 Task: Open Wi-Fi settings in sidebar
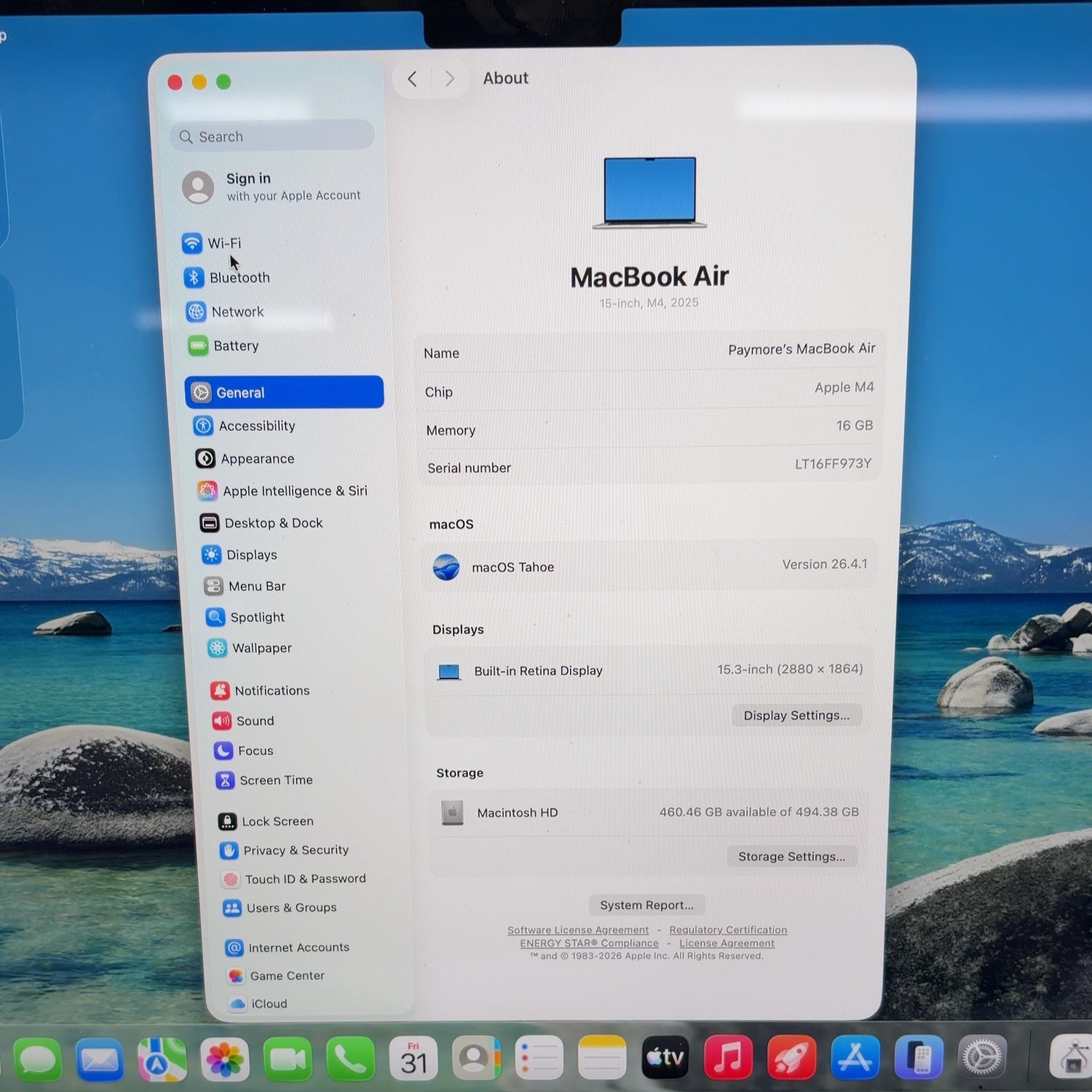tap(211, 243)
